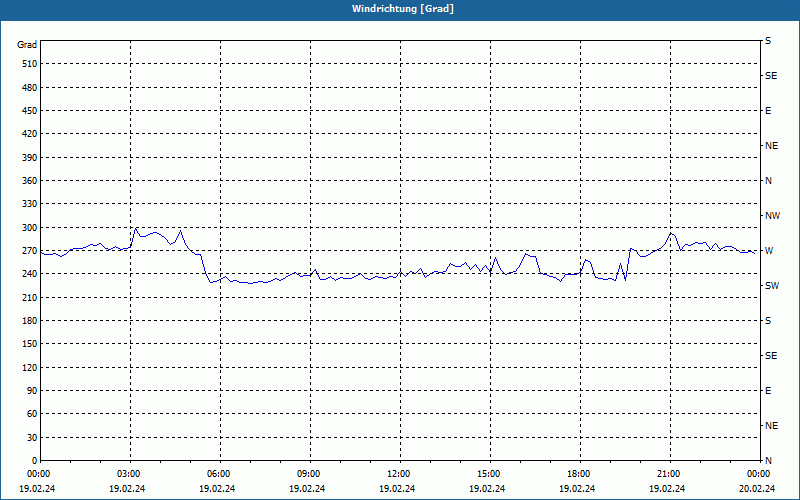
Task: Click the SE compass label level with 120
Action: point(771,356)
